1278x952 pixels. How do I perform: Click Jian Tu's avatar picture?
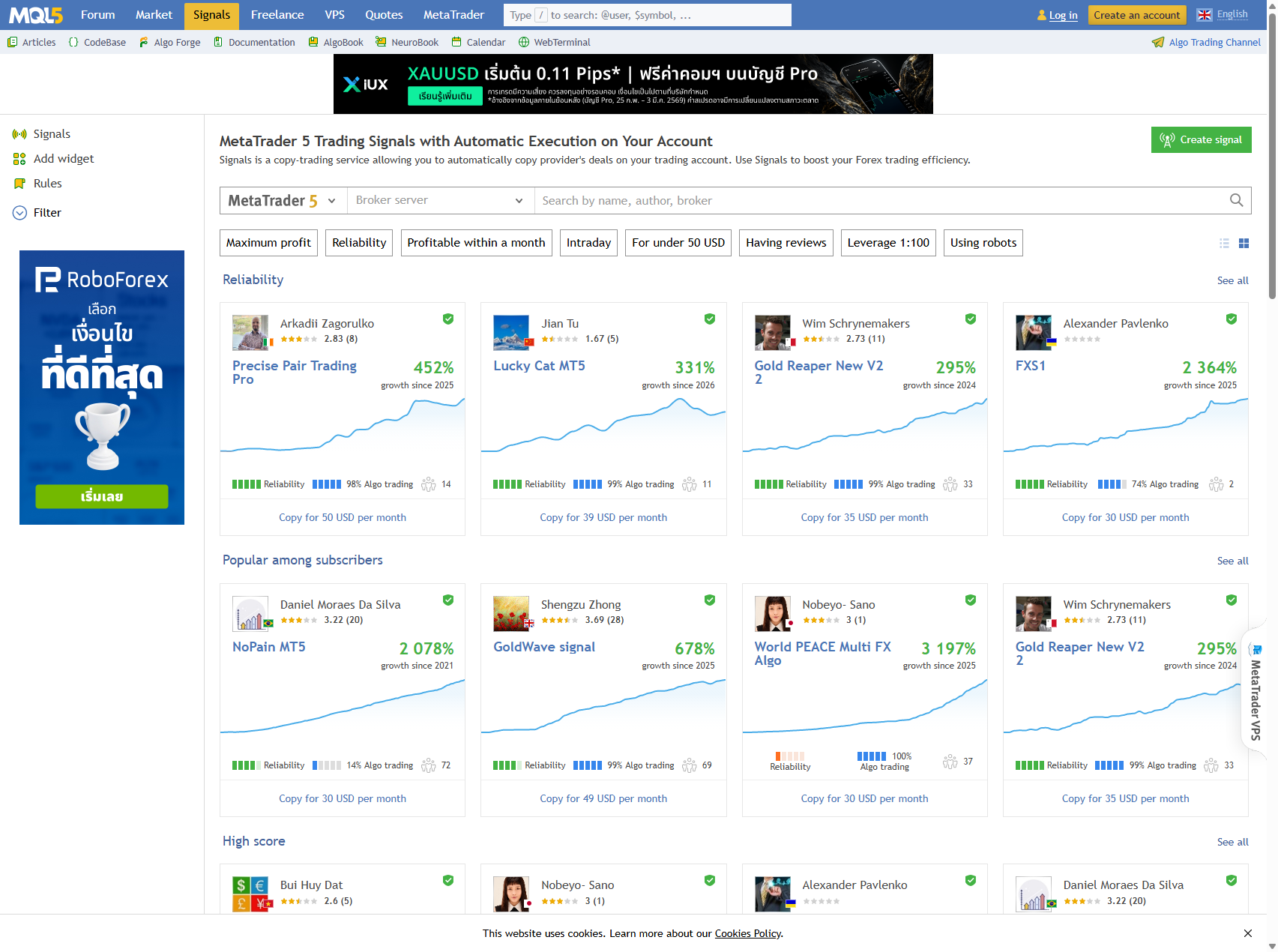511,333
